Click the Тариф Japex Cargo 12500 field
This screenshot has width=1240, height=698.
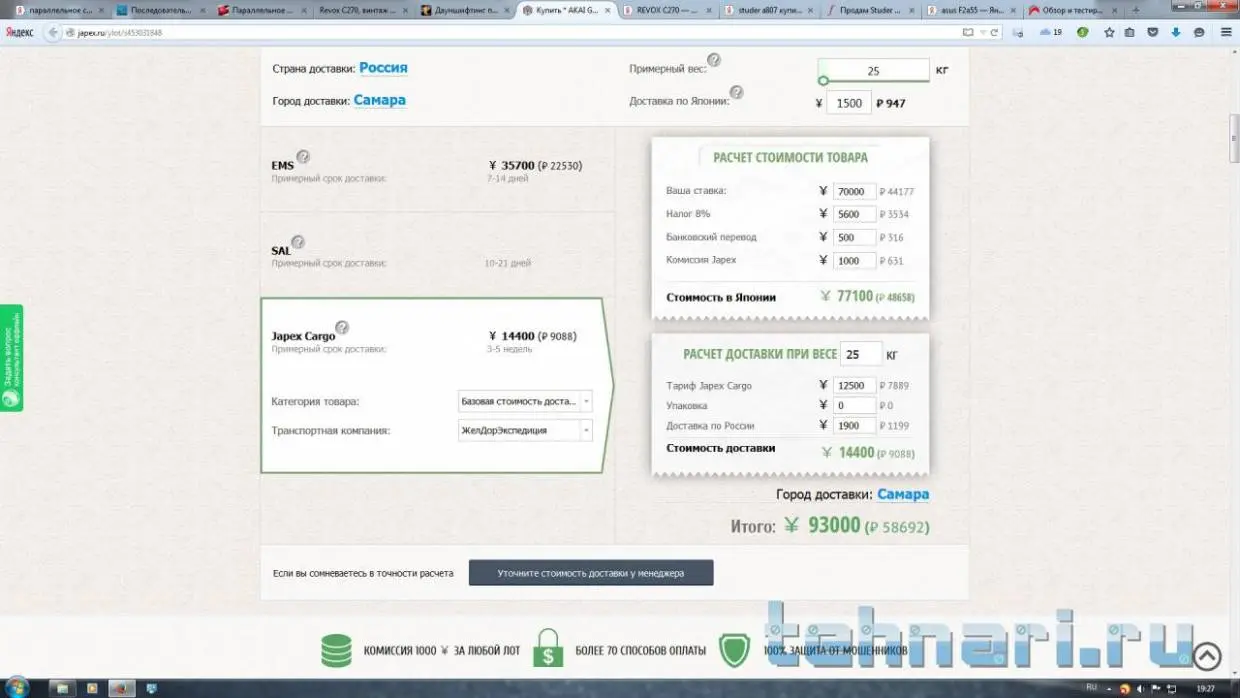click(x=854, y=385)
